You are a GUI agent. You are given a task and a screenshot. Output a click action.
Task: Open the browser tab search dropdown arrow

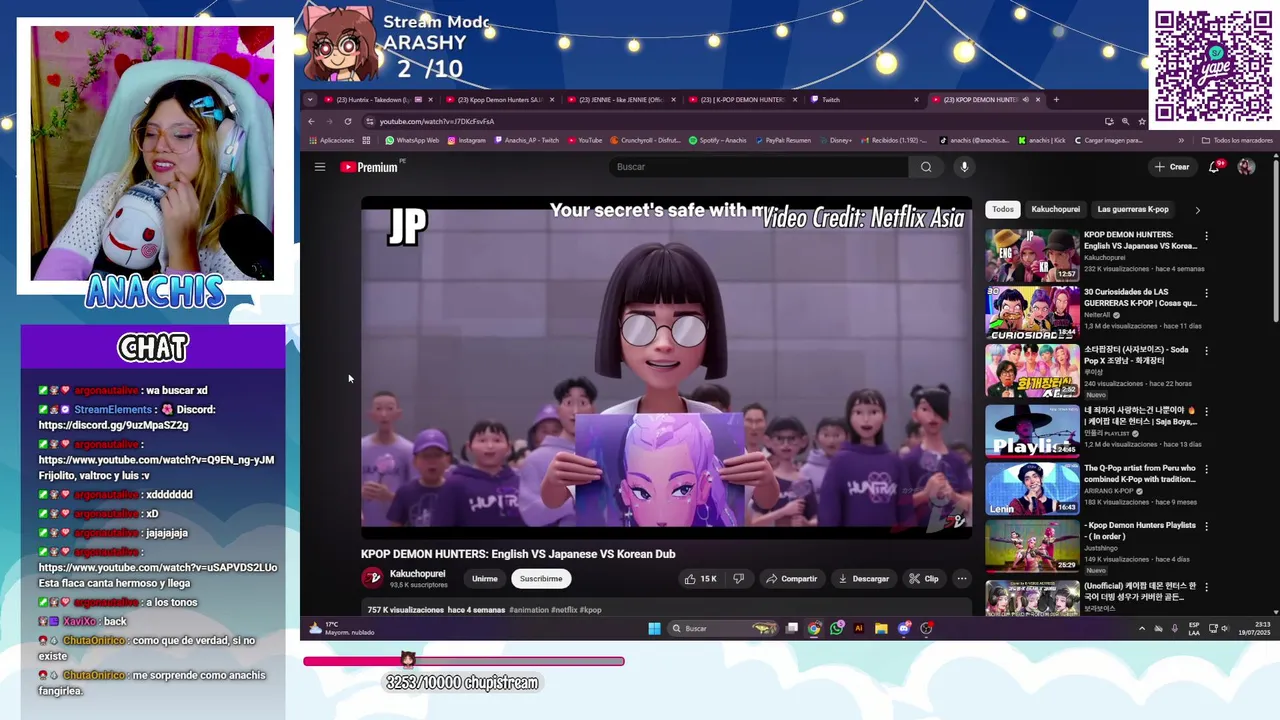310,100
